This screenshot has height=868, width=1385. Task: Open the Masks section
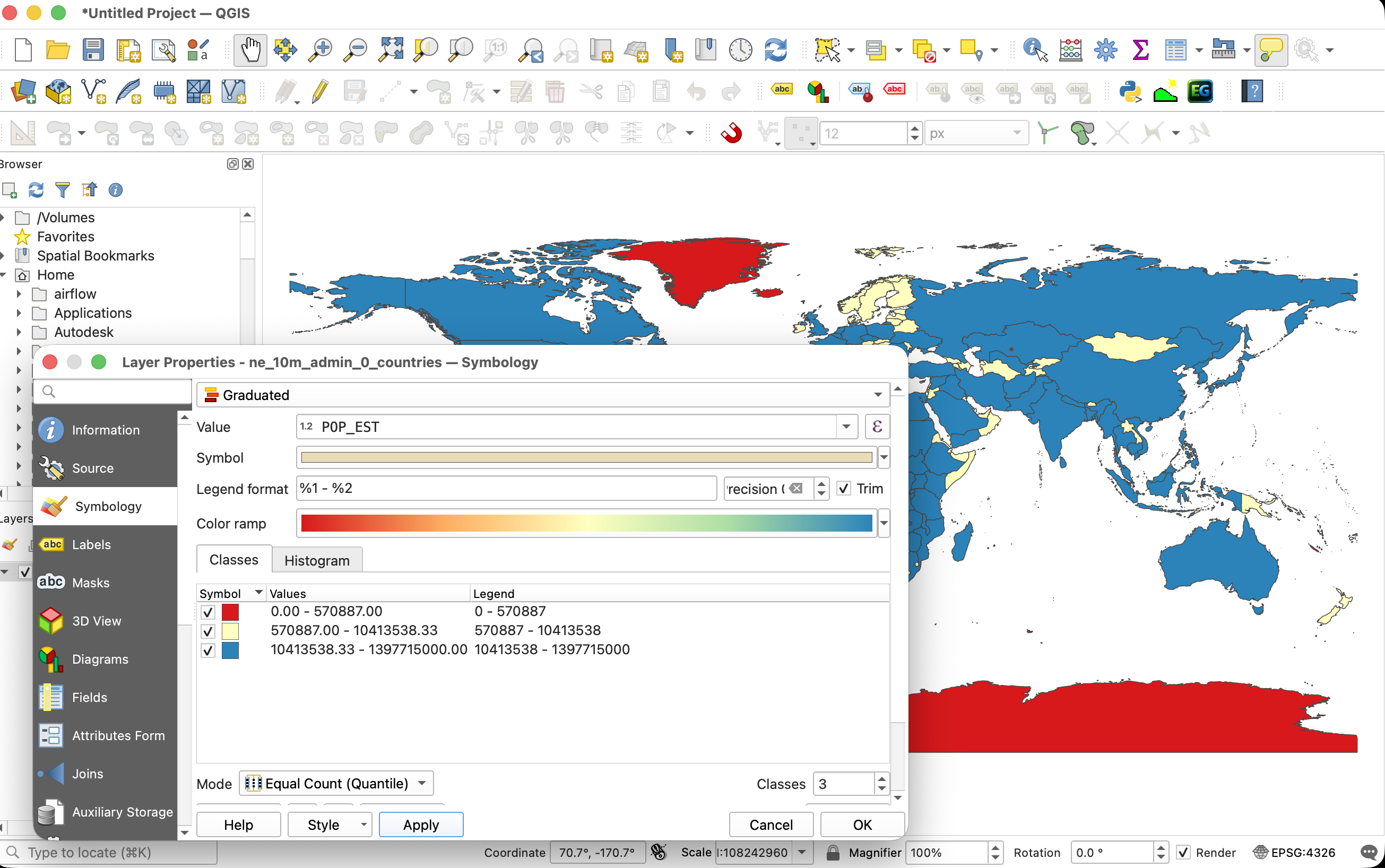(105, 583)
